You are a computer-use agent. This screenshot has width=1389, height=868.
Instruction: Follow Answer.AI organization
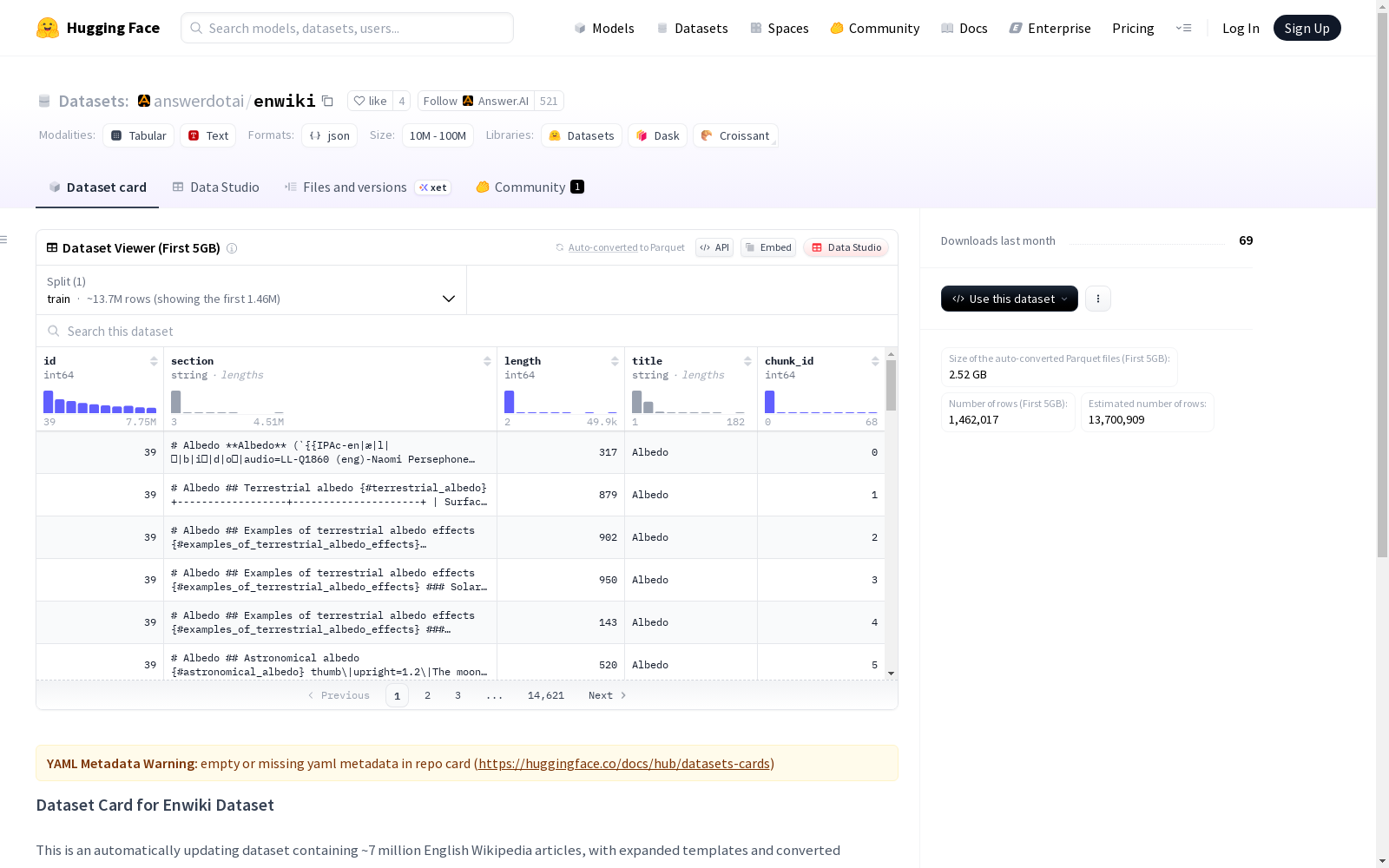tap(476, 101)
